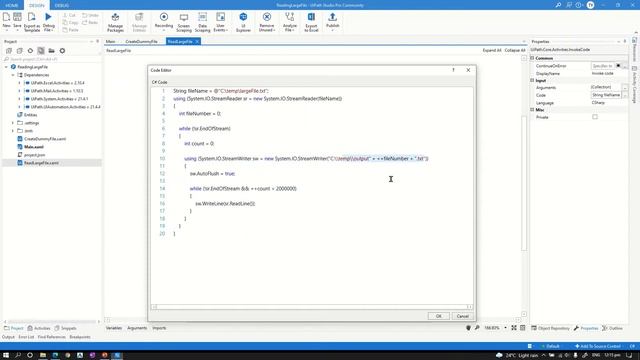Open the zoom percentage dropdown
Viewport: 640px width, 360px height.
pos(505,328)
